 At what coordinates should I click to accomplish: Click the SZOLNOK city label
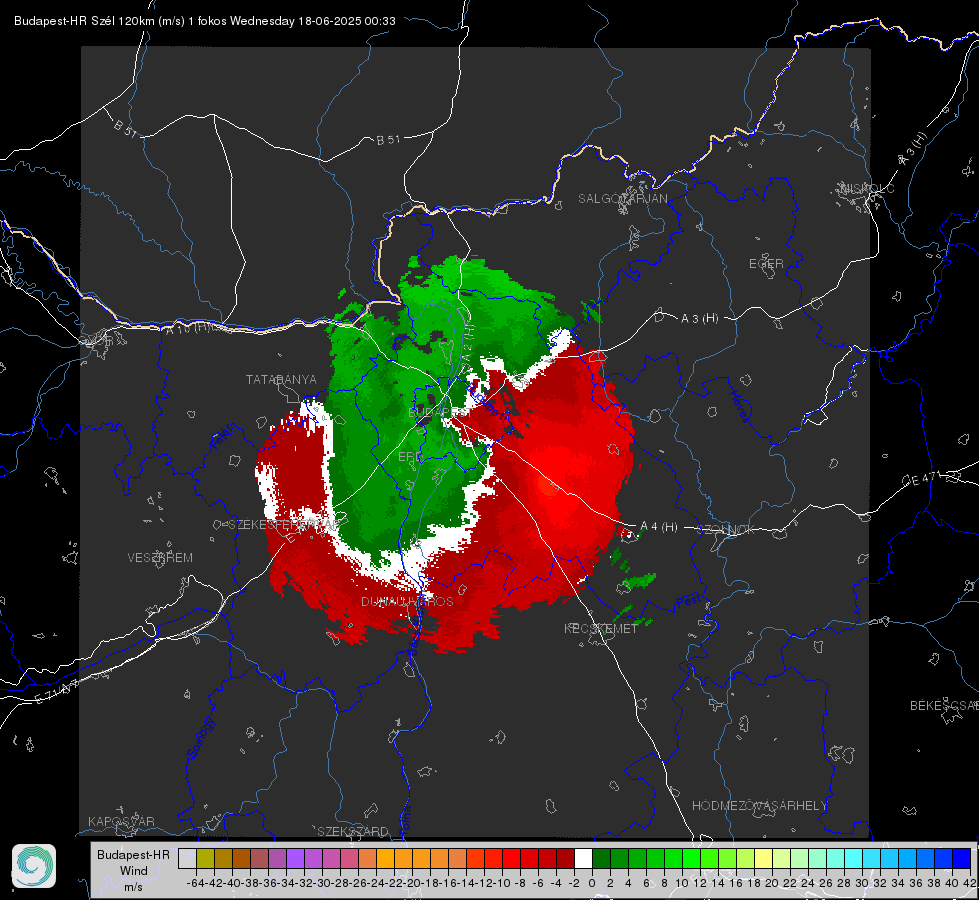(726, 530)
